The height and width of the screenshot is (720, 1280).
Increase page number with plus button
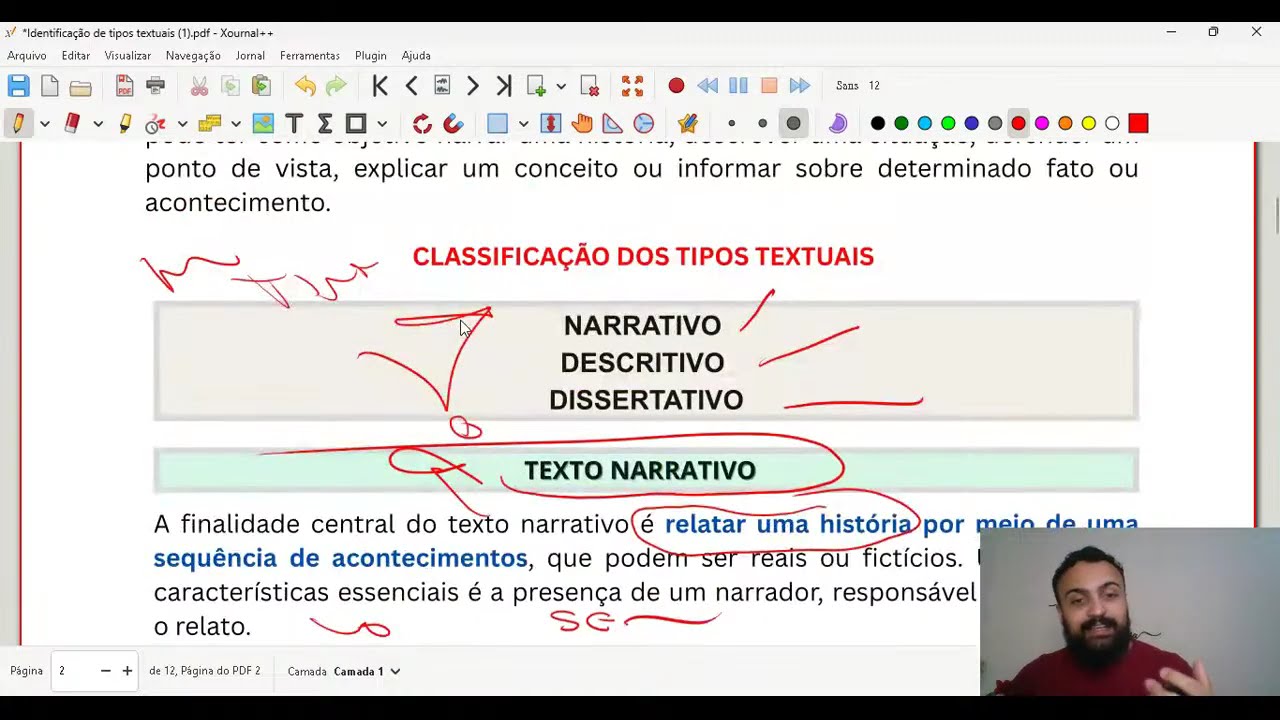[127, 671]
